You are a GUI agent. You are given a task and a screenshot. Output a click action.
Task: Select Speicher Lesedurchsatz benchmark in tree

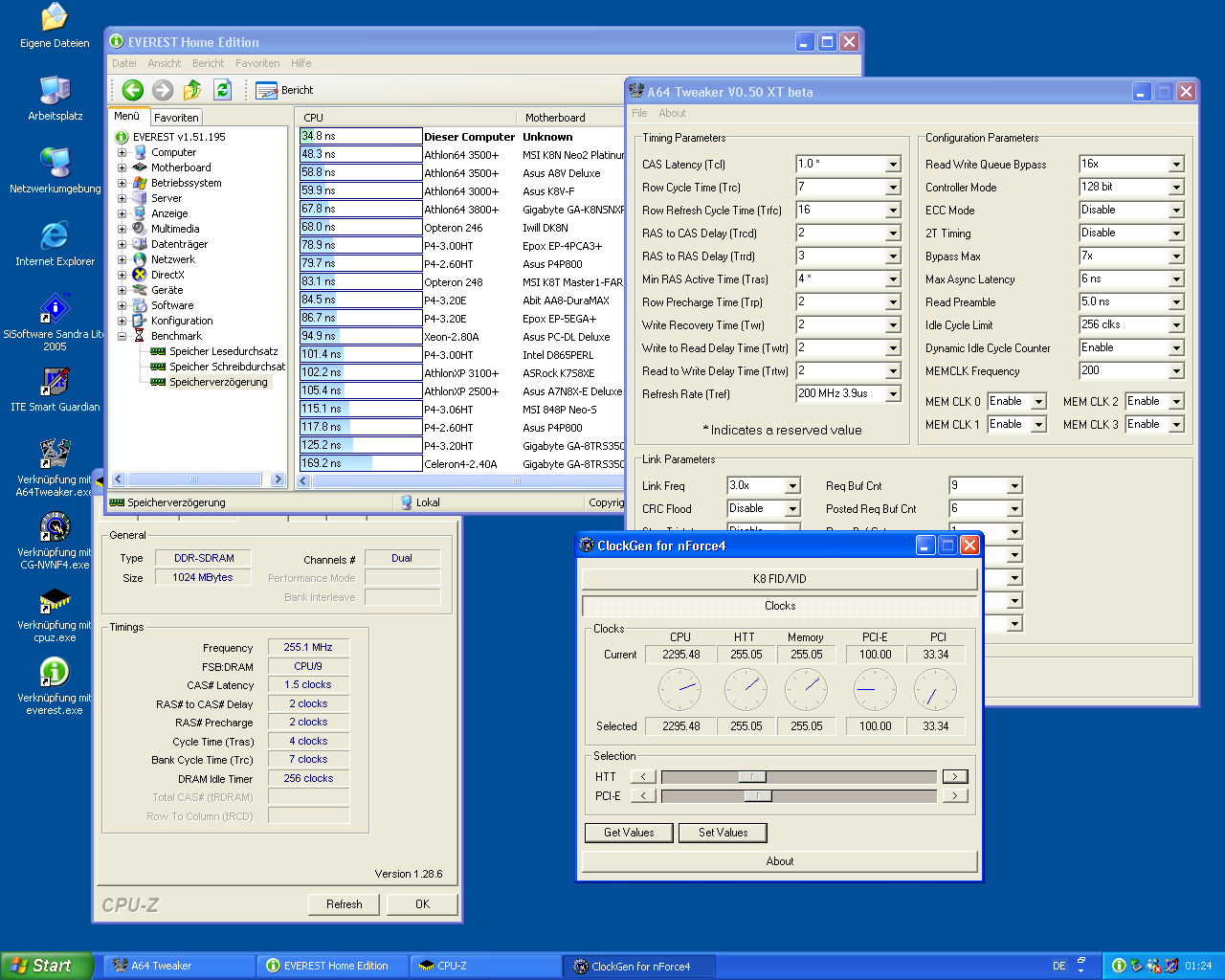(x=223, y=351)
